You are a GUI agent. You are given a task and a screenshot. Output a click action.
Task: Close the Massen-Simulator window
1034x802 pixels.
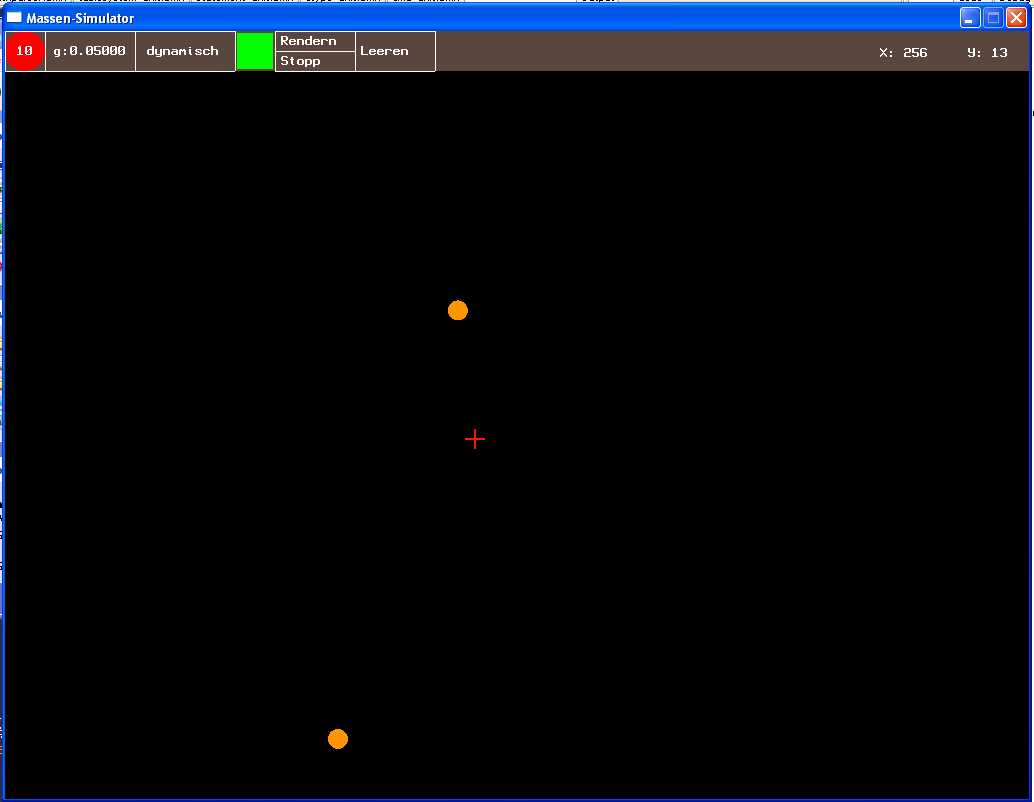tap(1016, 18)
